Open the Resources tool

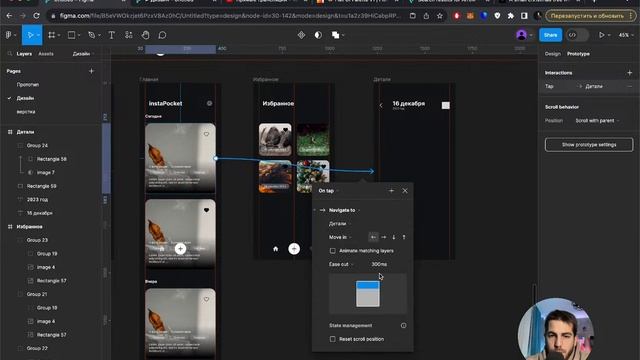tap(129, 35)
